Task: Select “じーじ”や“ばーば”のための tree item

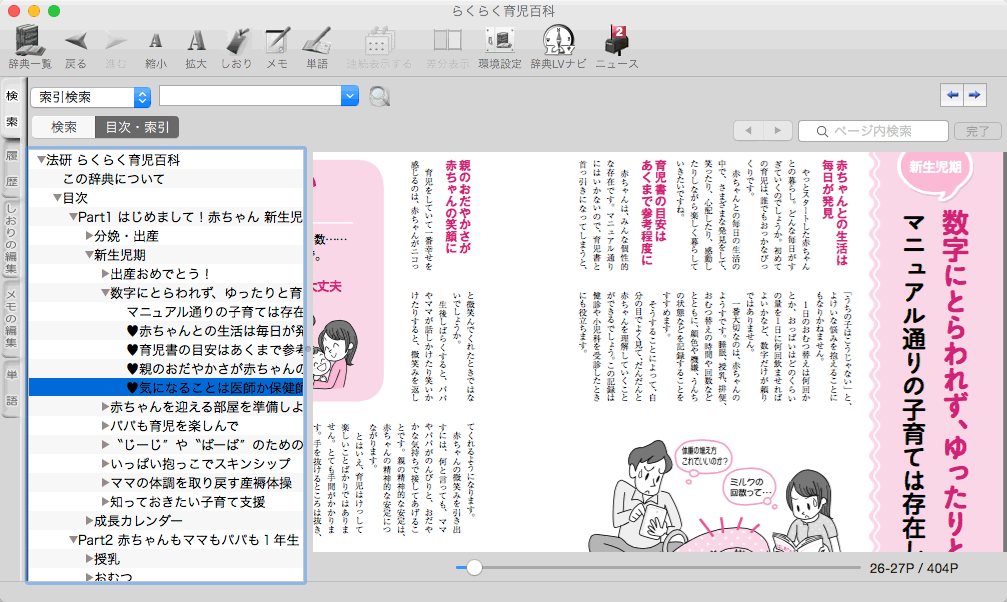Action: click(x=209, y=445)
